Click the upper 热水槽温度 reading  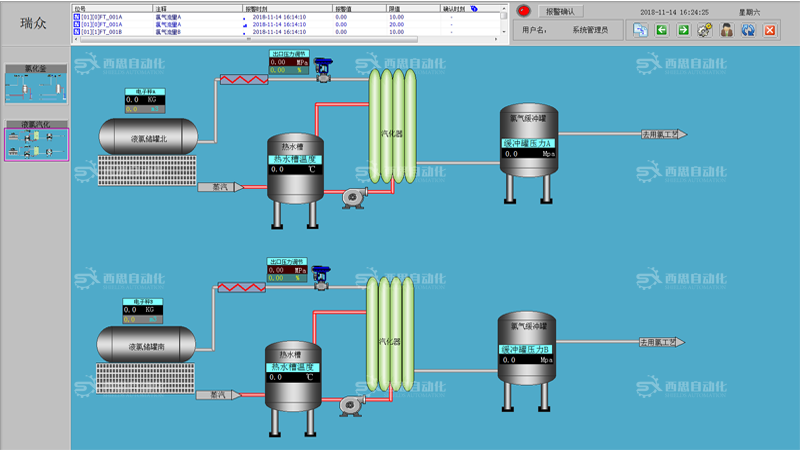pyautogui.click(x=295, y=169)
